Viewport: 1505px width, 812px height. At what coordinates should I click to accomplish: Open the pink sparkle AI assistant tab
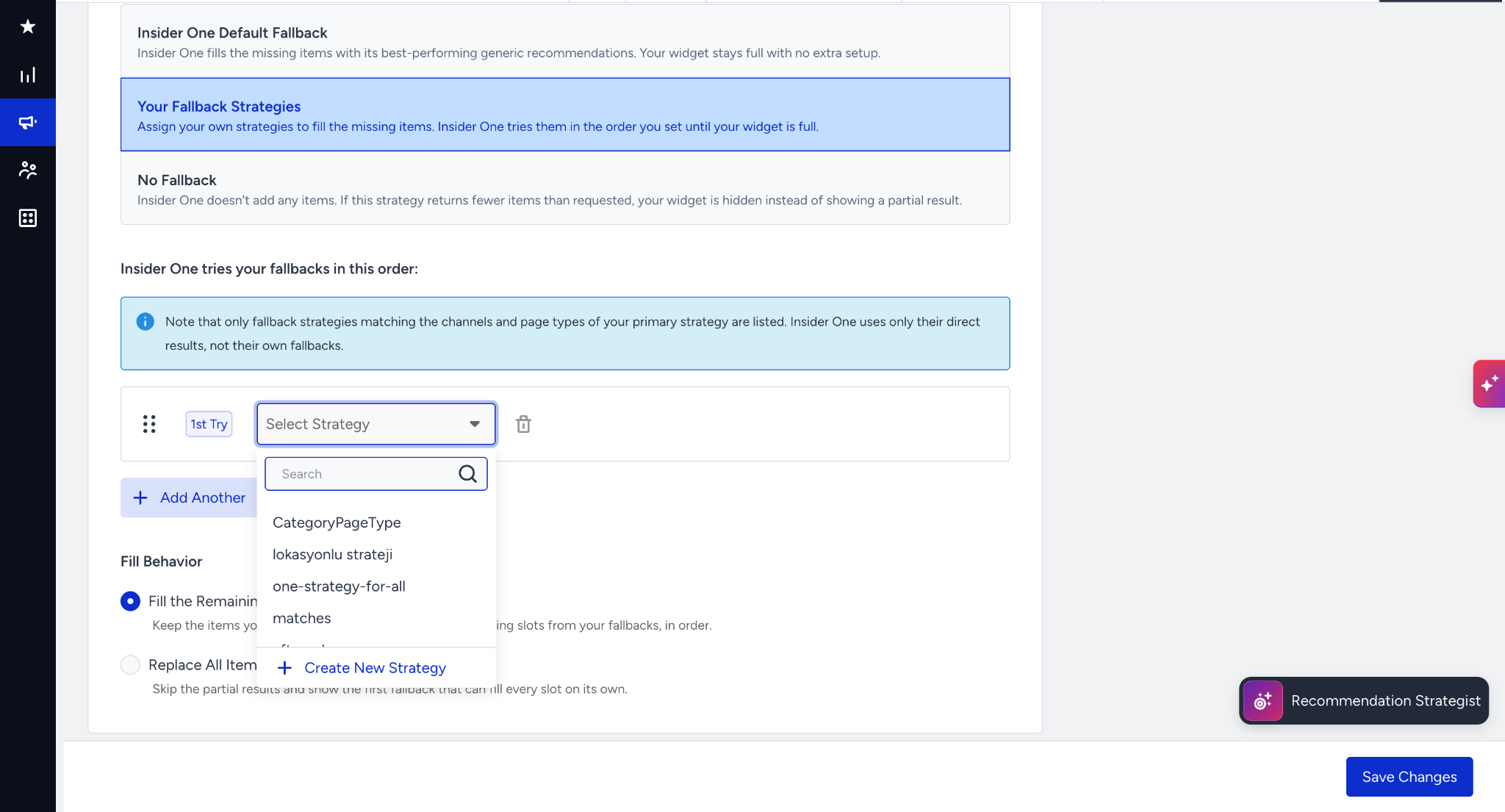pos(1489,384)
